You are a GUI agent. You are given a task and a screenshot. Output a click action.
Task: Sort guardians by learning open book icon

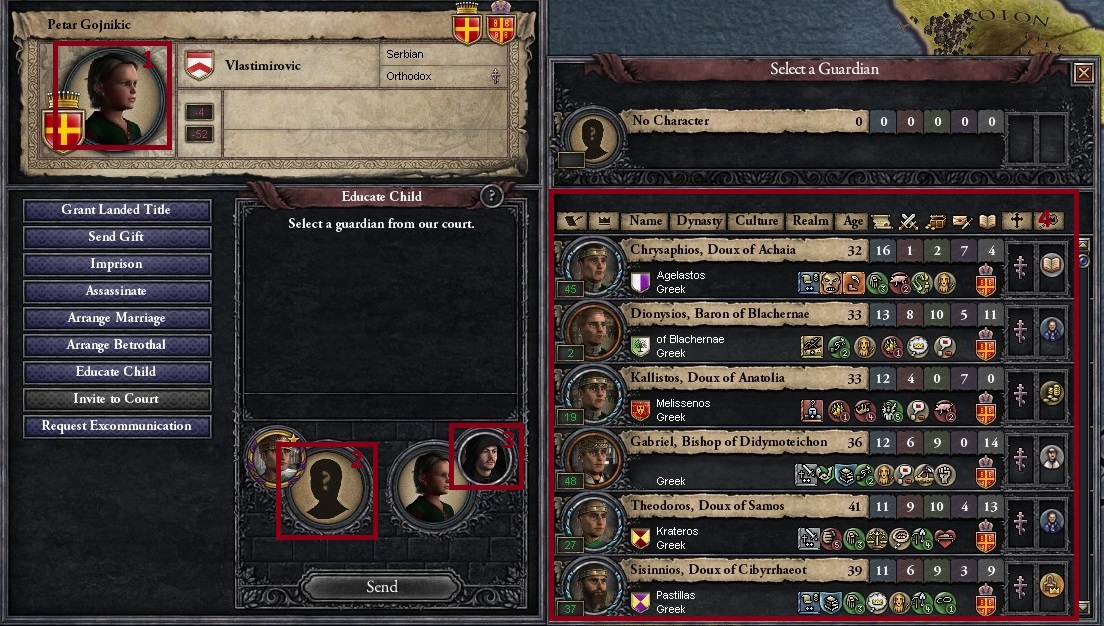click(988, 221)
